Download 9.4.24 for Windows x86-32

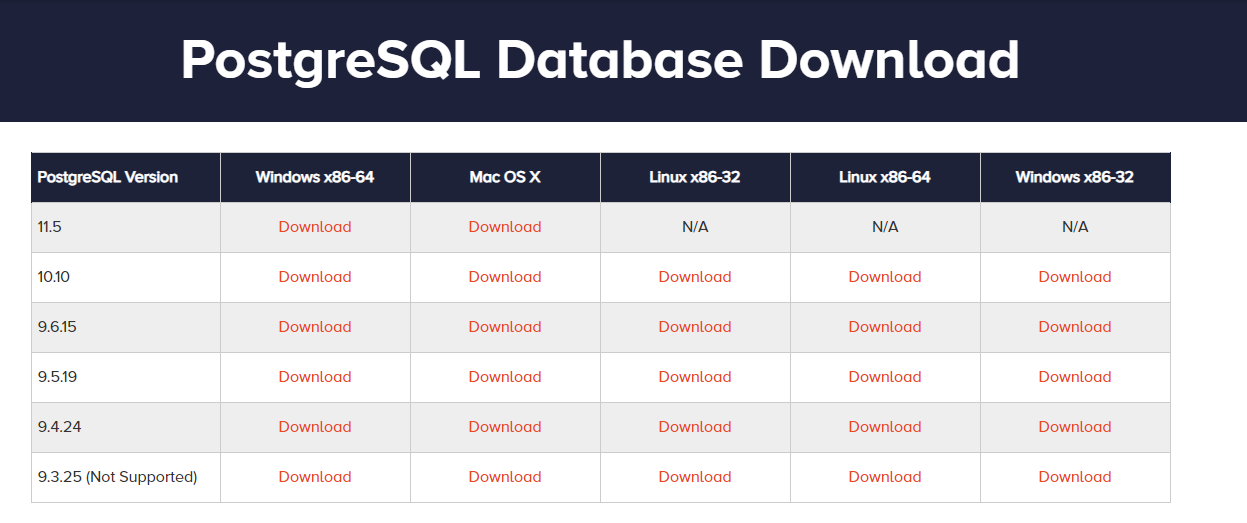[1075, 427]
